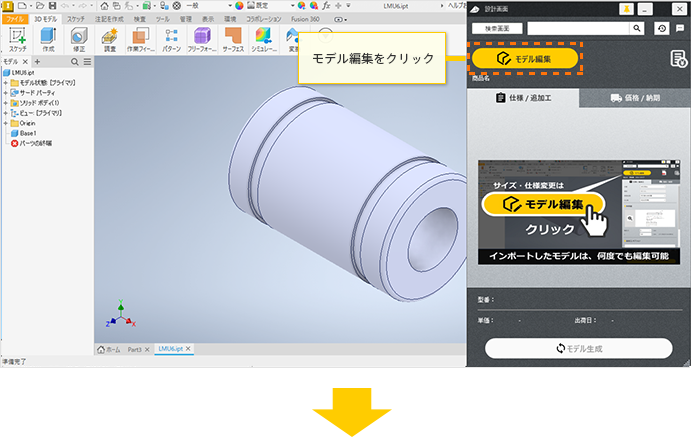Screen dimensions: 691x437
Task: Open the model browser hamburger menu
Action: pos(87,62)
